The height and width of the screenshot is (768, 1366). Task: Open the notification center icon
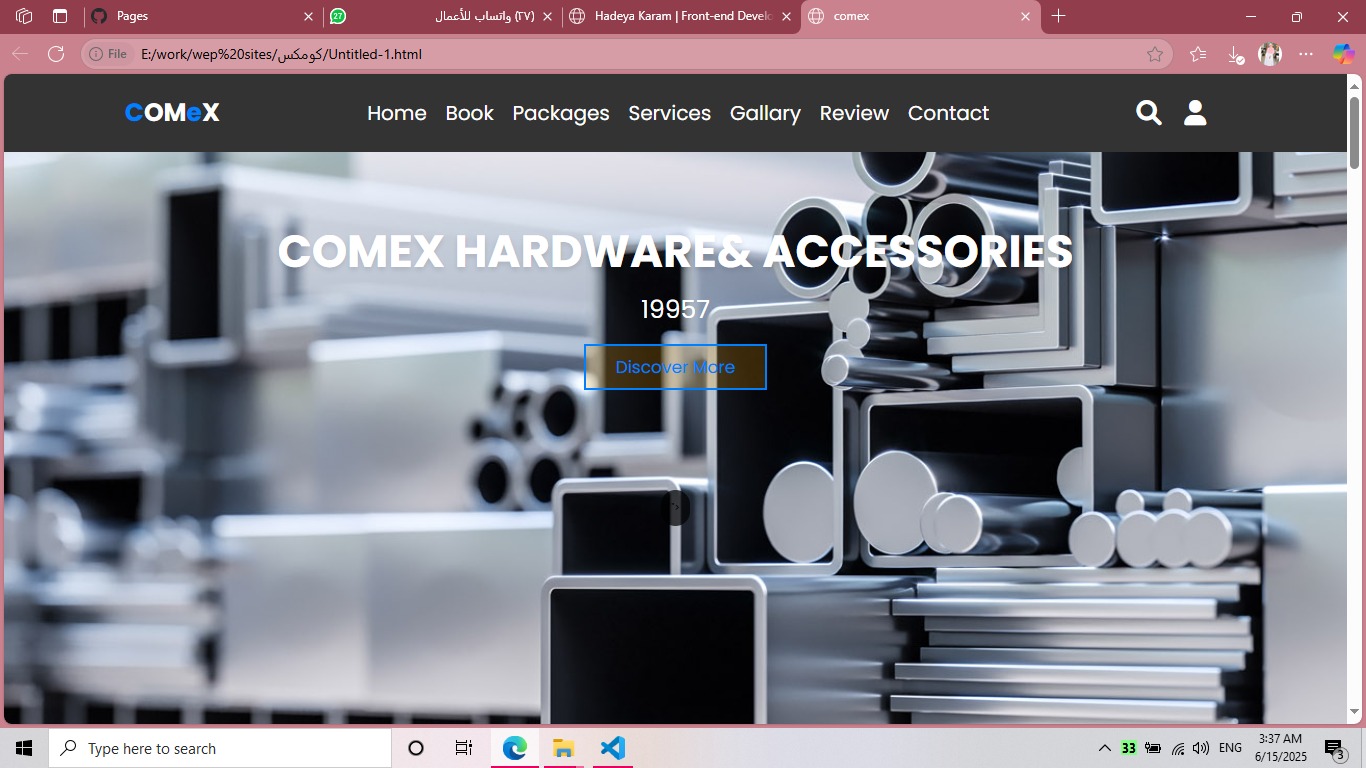[x=1334, y=748]
